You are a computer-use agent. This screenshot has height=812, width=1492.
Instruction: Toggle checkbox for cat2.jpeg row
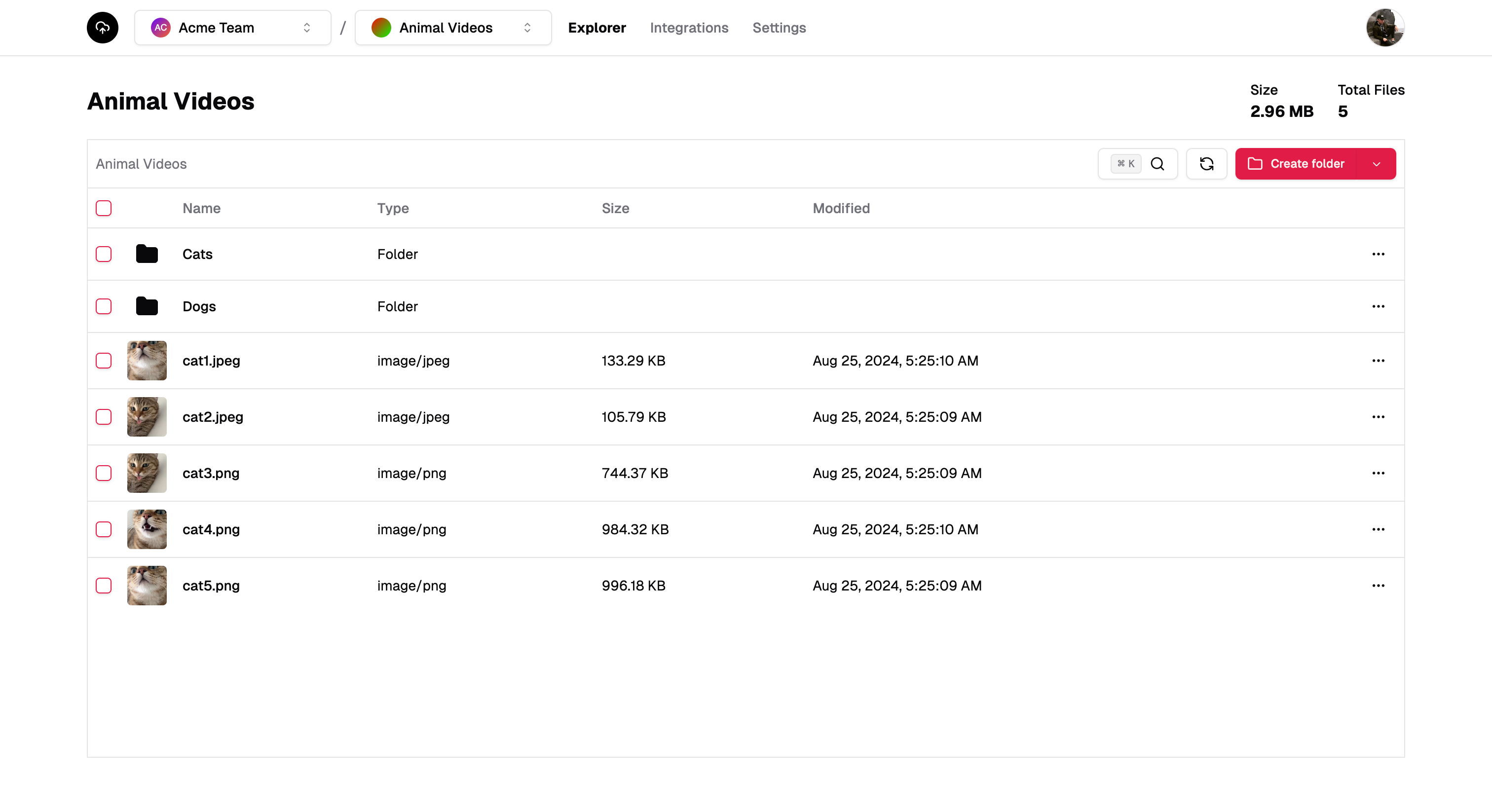tap(103, 417)
